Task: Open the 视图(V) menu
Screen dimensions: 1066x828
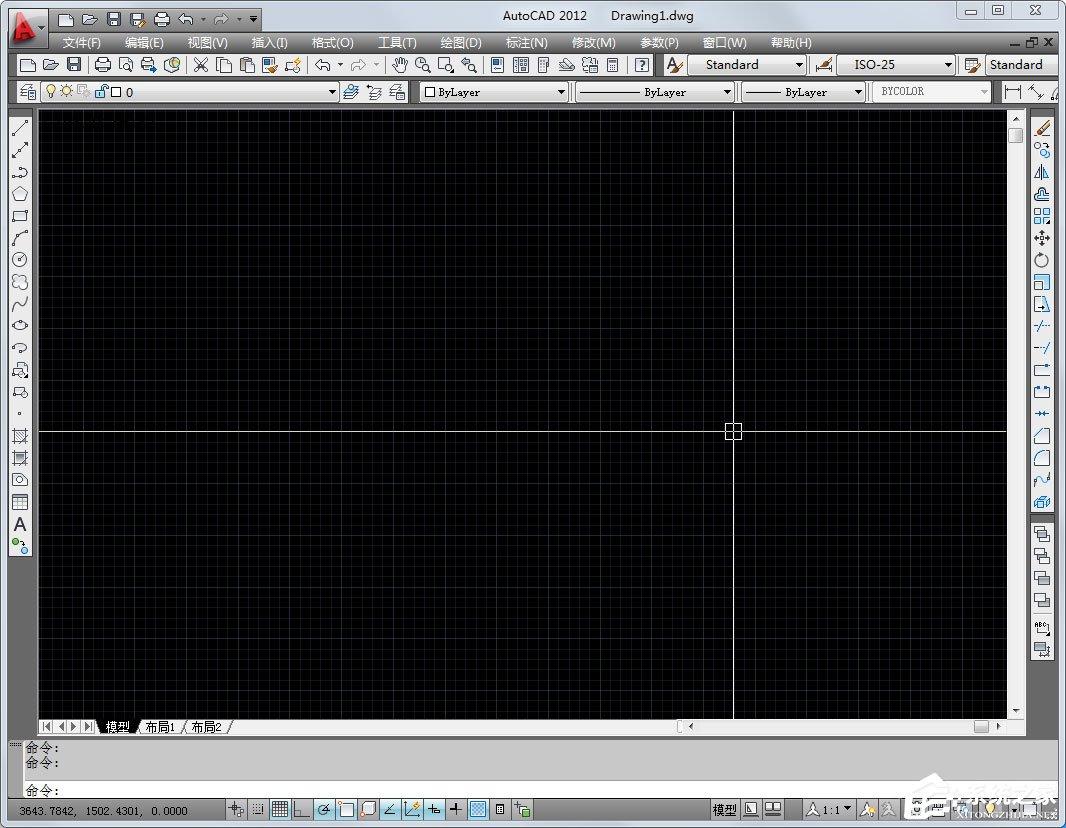Action: pyautogui.click(x=207, y=43)
